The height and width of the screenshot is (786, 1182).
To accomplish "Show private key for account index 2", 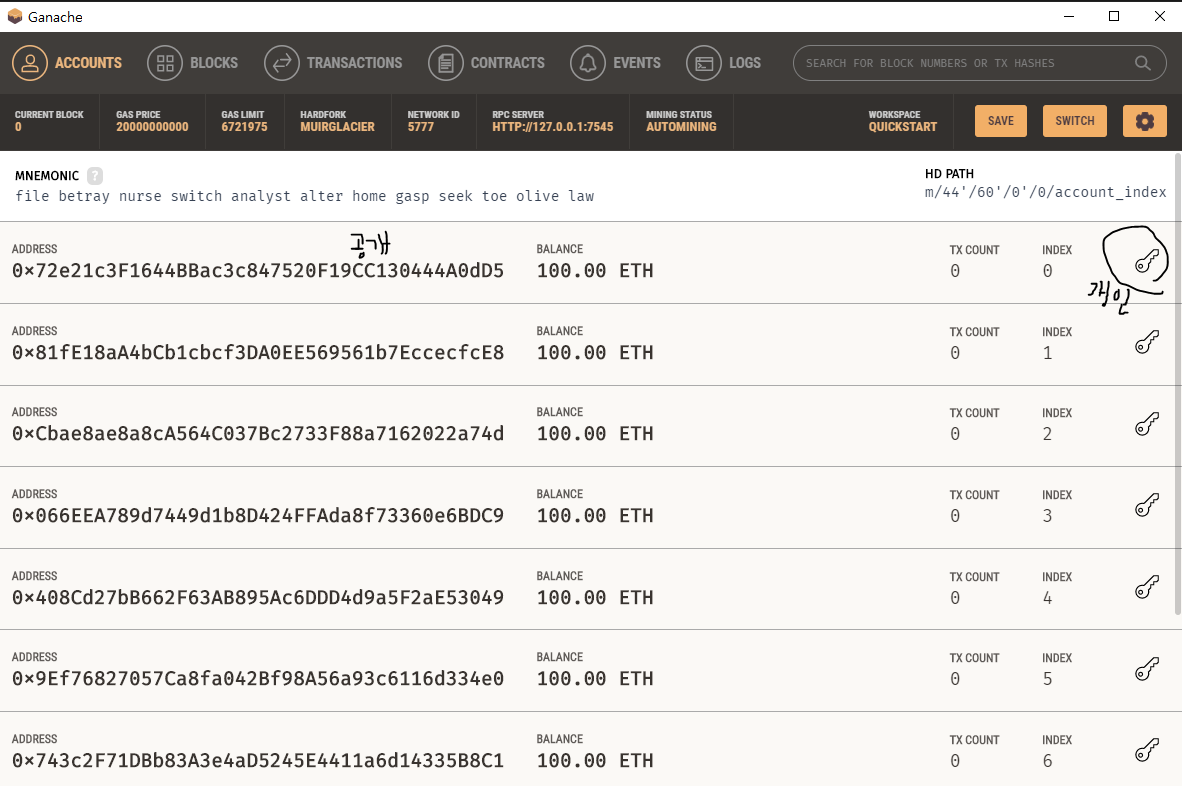I will (1147, 424).
